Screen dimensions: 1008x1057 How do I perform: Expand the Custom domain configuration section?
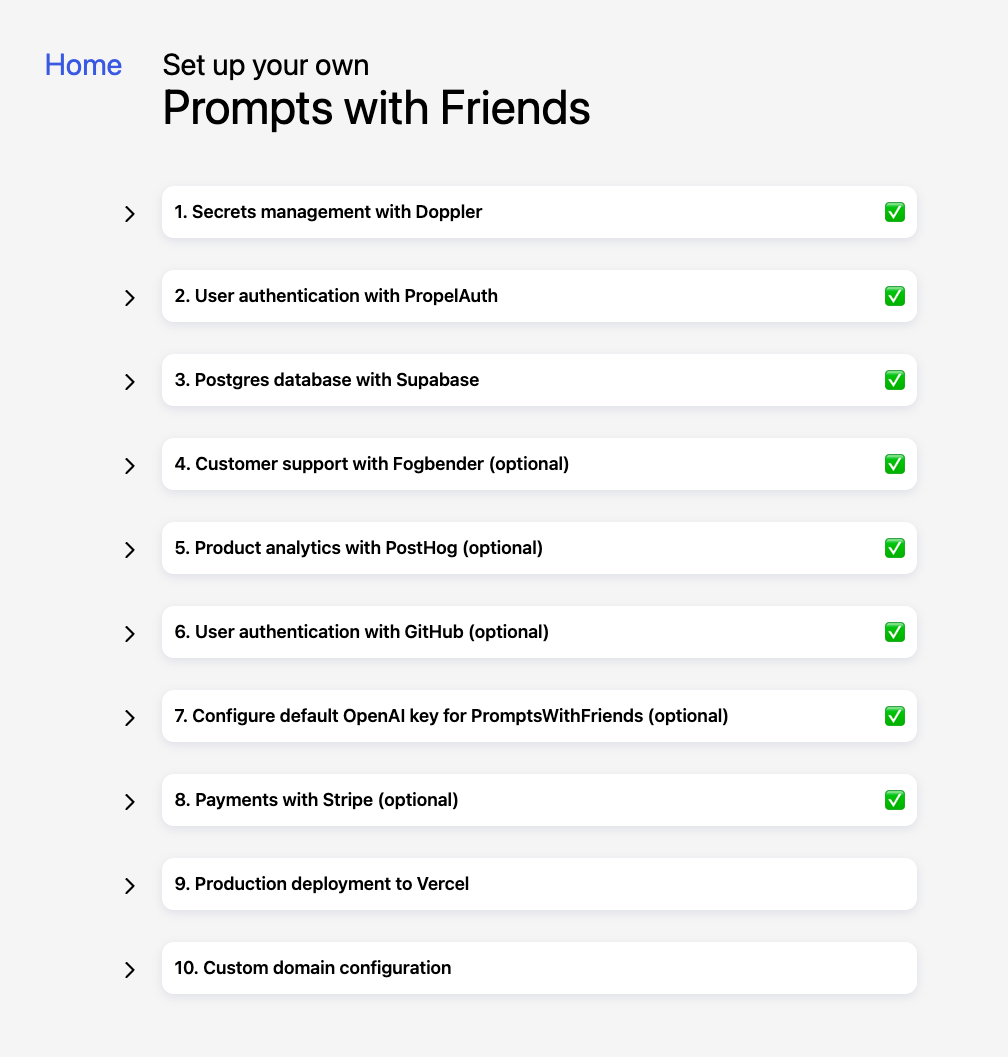pos(129,969)
